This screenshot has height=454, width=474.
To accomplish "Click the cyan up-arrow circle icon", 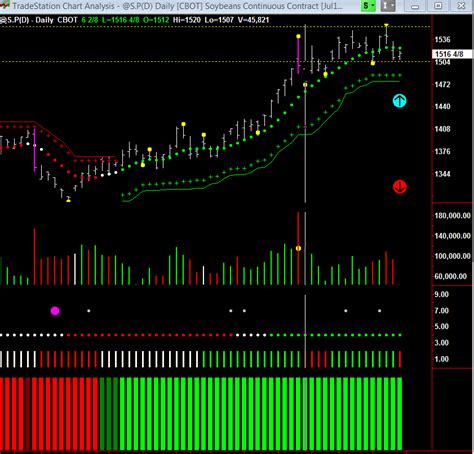I will [399, 101].
